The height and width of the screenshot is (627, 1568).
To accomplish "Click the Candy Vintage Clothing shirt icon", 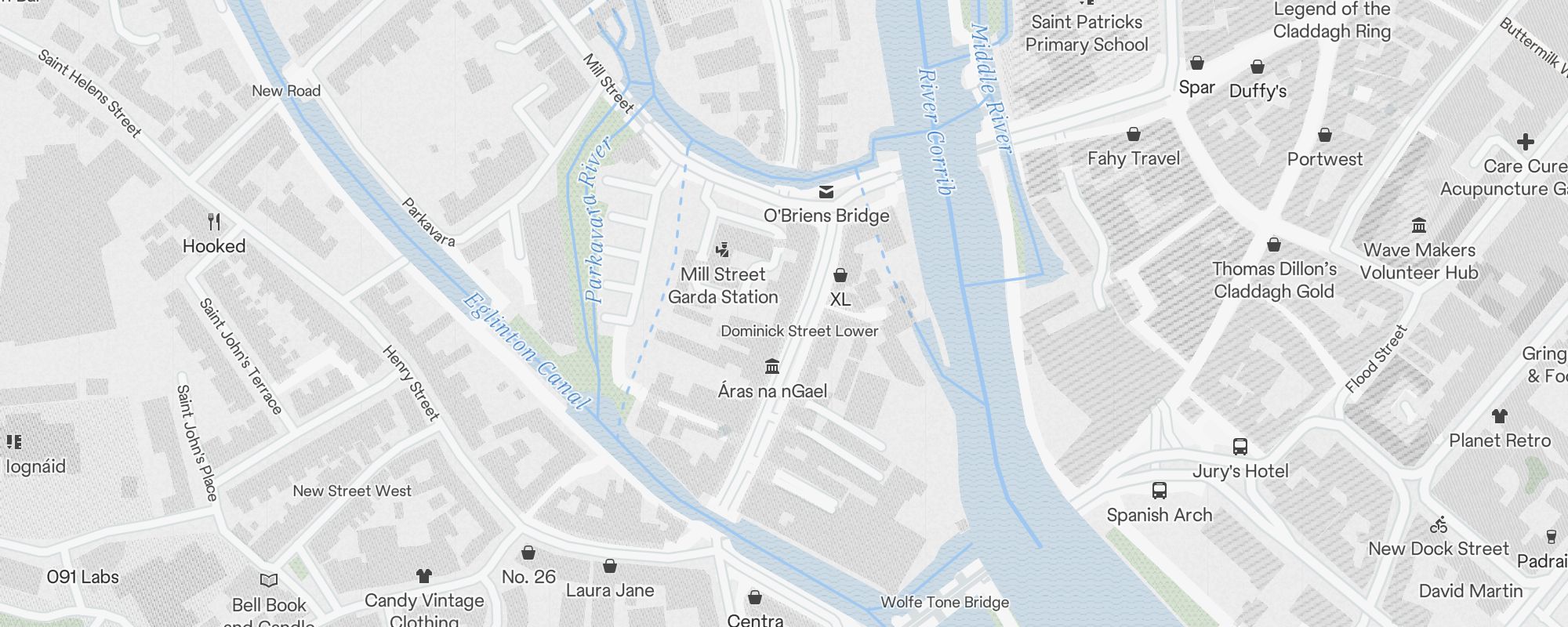I will [x=424, y=576].
